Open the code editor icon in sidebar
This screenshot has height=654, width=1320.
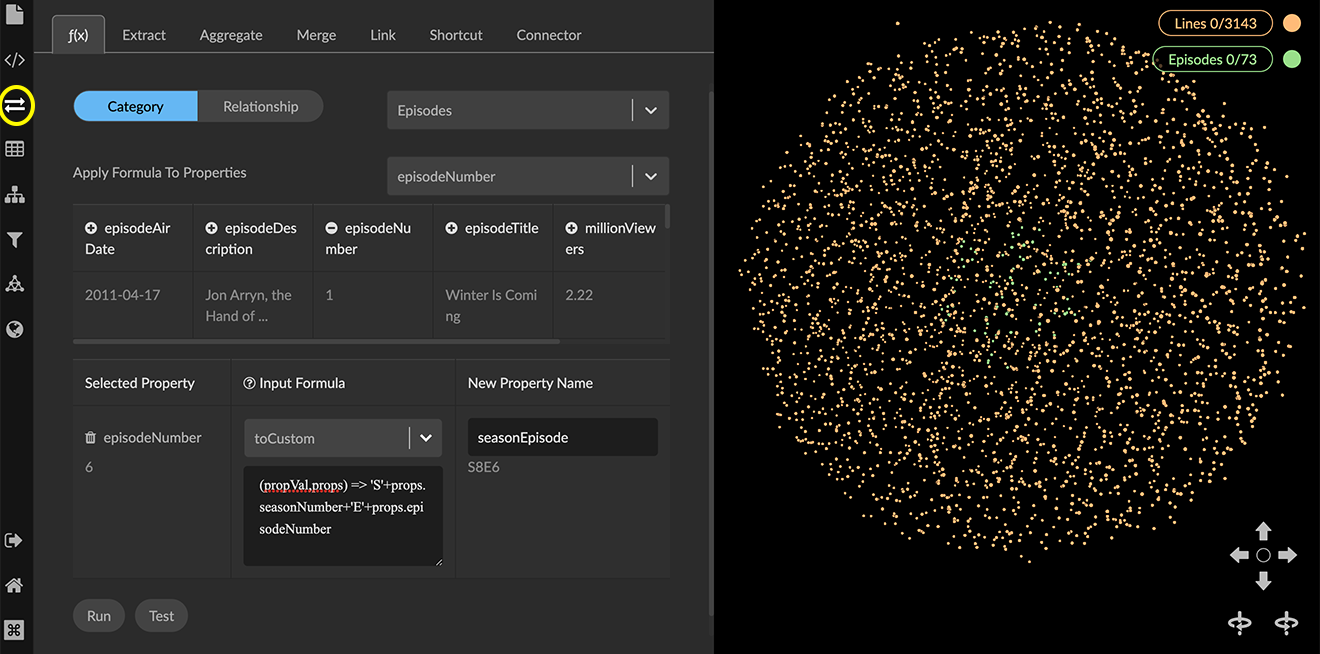[x=14, y=60]
